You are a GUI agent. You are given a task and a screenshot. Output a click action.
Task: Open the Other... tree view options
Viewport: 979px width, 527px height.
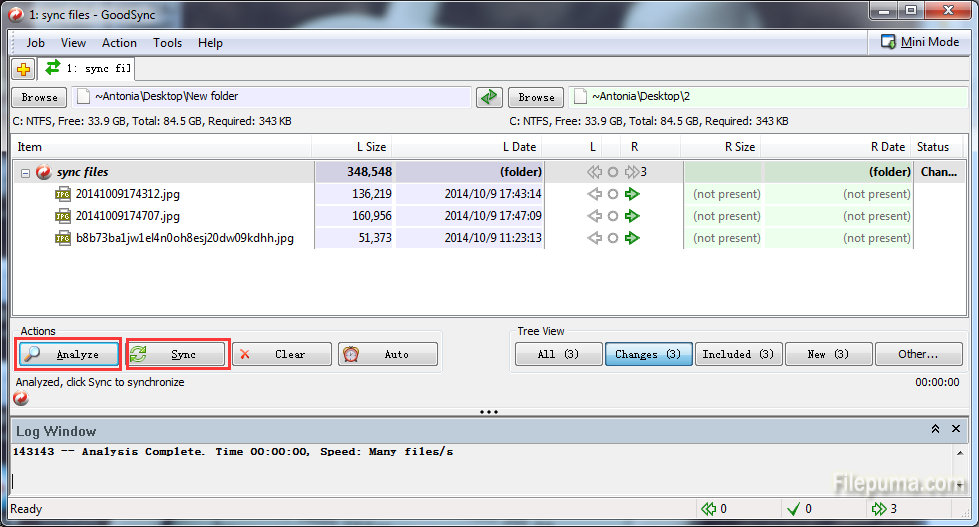point(917,354)
